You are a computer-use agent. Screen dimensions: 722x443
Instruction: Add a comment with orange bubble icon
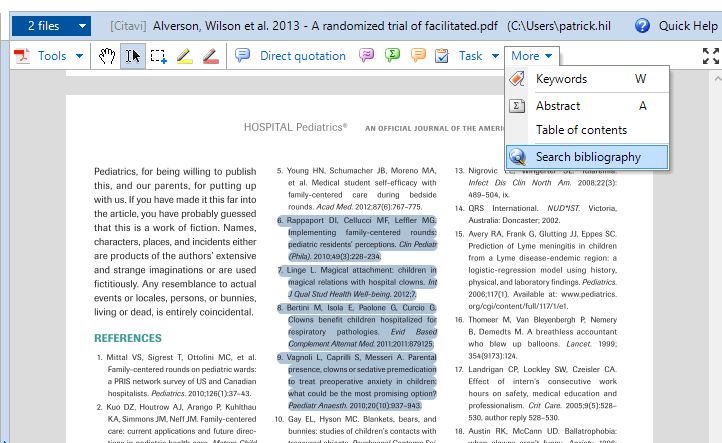tap(418, 56)
